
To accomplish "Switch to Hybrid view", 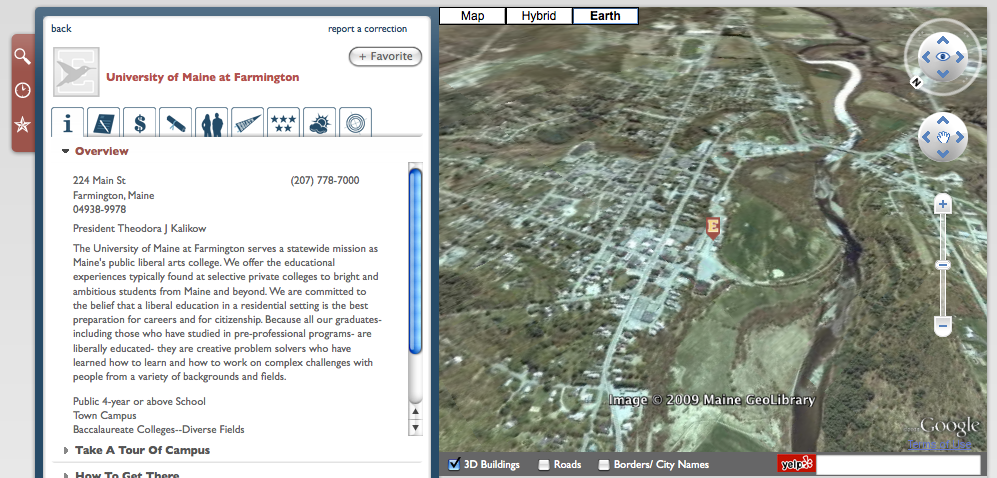I will point(539,16).
